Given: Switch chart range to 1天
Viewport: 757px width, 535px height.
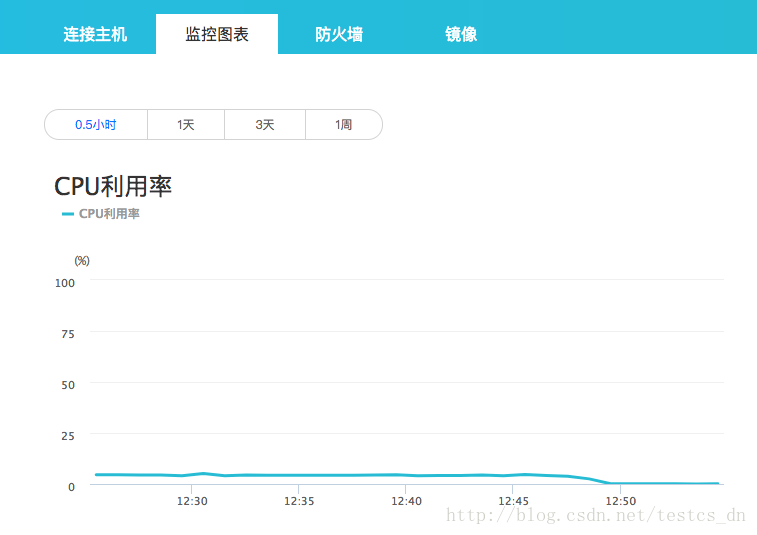Looking at the screenshot, I should 186,125.
